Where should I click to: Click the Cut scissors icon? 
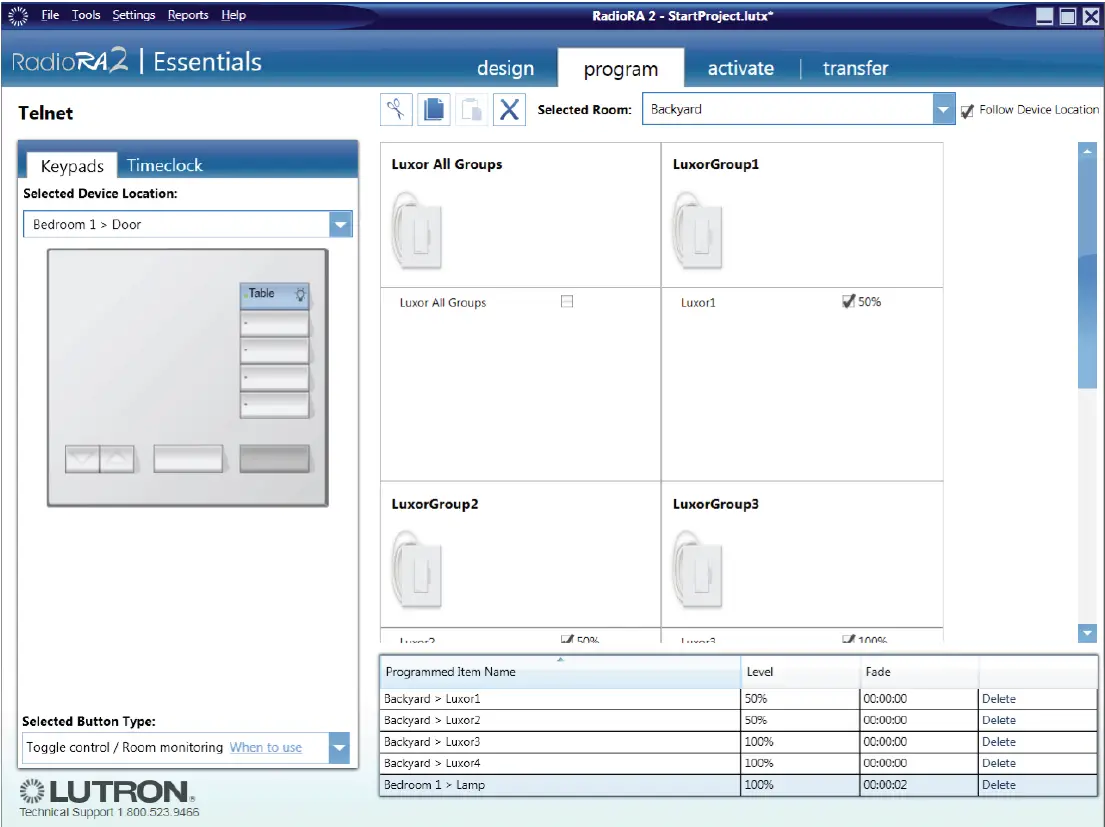click(397, 110)
